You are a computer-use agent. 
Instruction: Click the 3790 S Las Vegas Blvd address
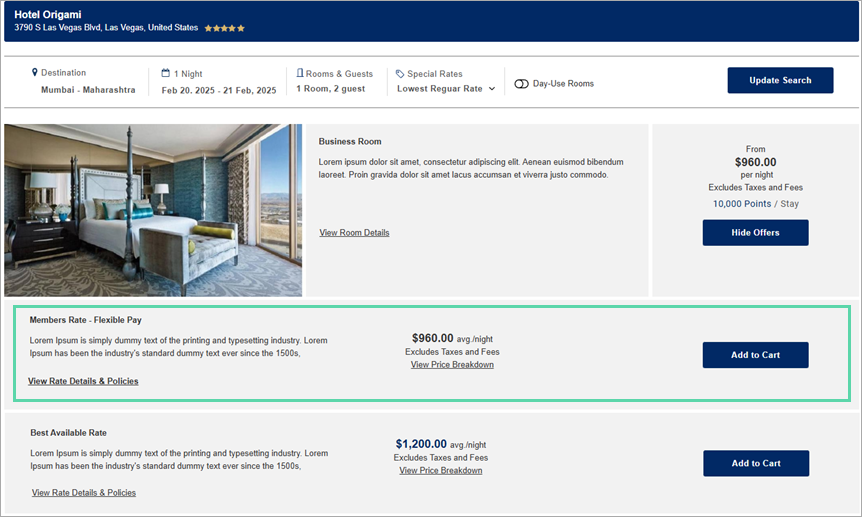[106, 28]
